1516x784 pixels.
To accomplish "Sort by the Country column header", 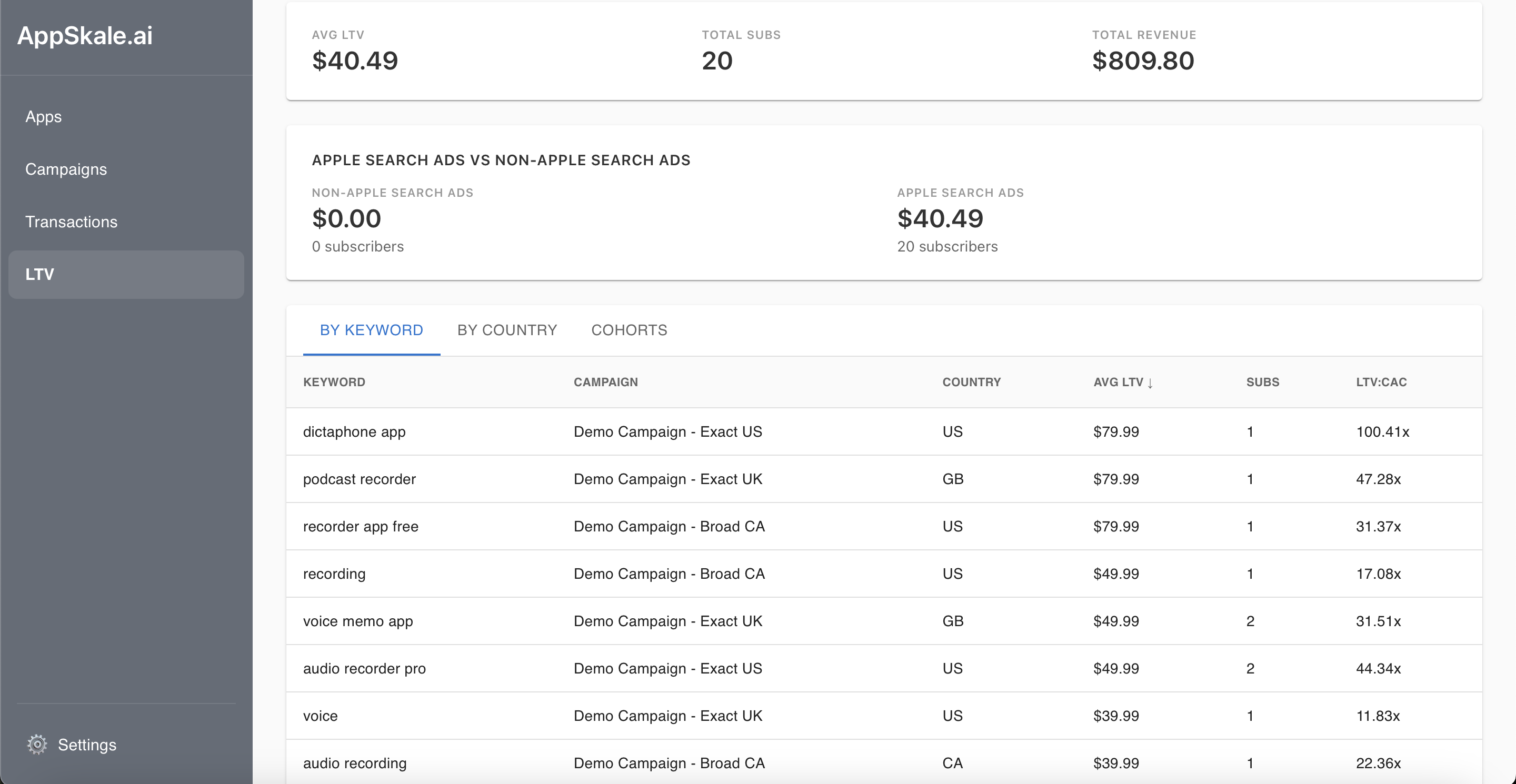I will click(971, 383).
